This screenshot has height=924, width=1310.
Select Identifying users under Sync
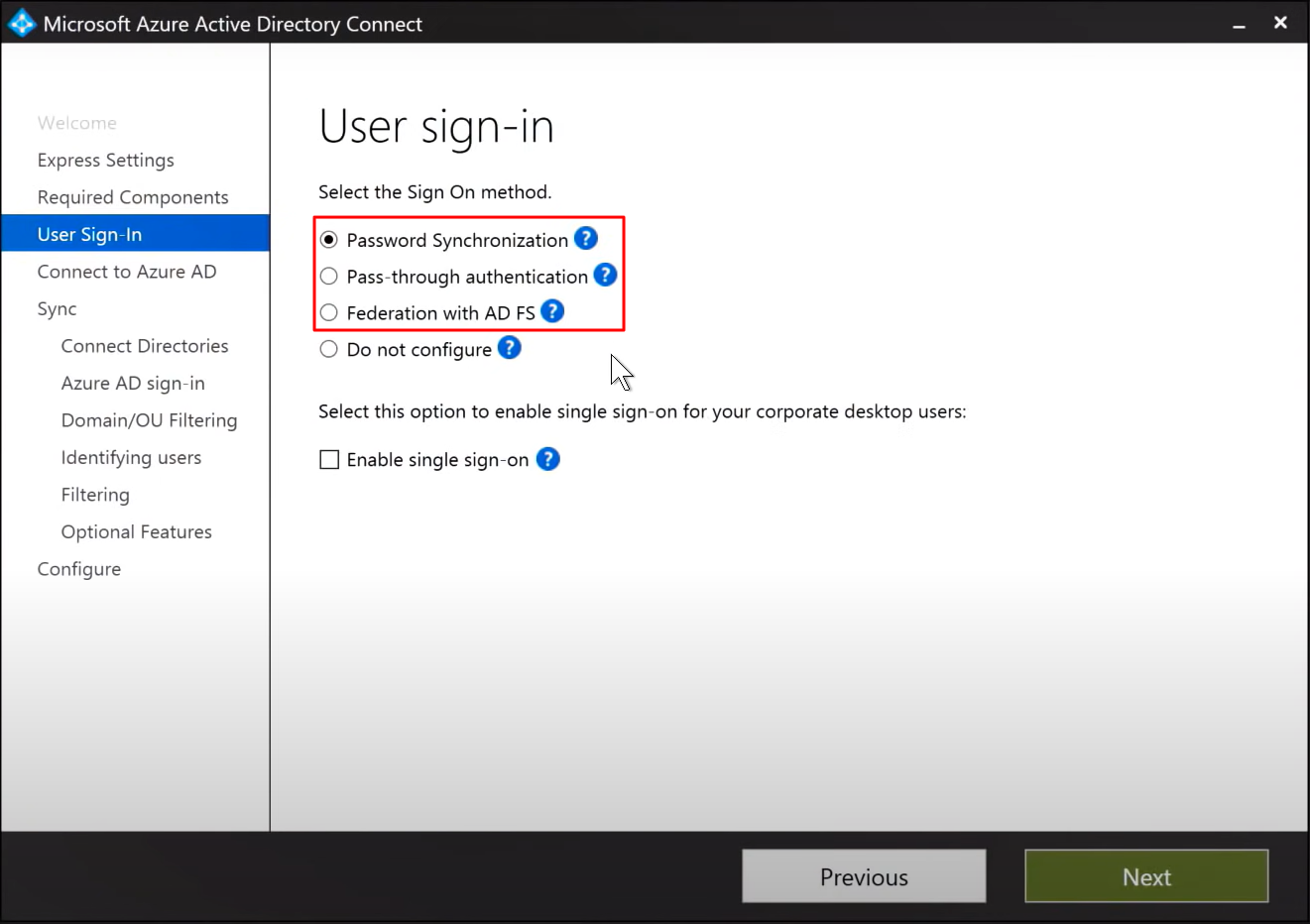(131, 457)
